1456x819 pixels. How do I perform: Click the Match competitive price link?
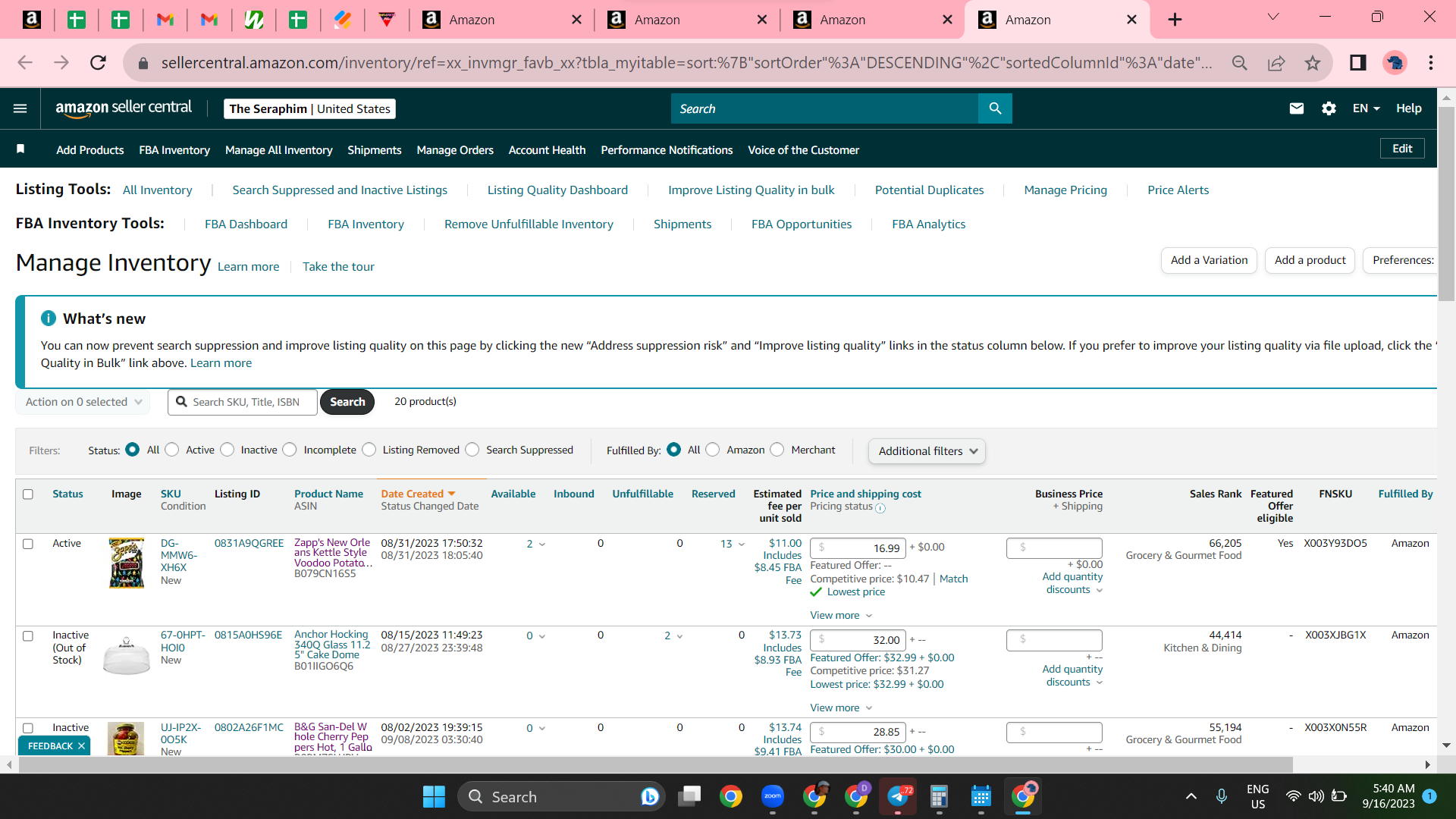(x=953, y=579)
